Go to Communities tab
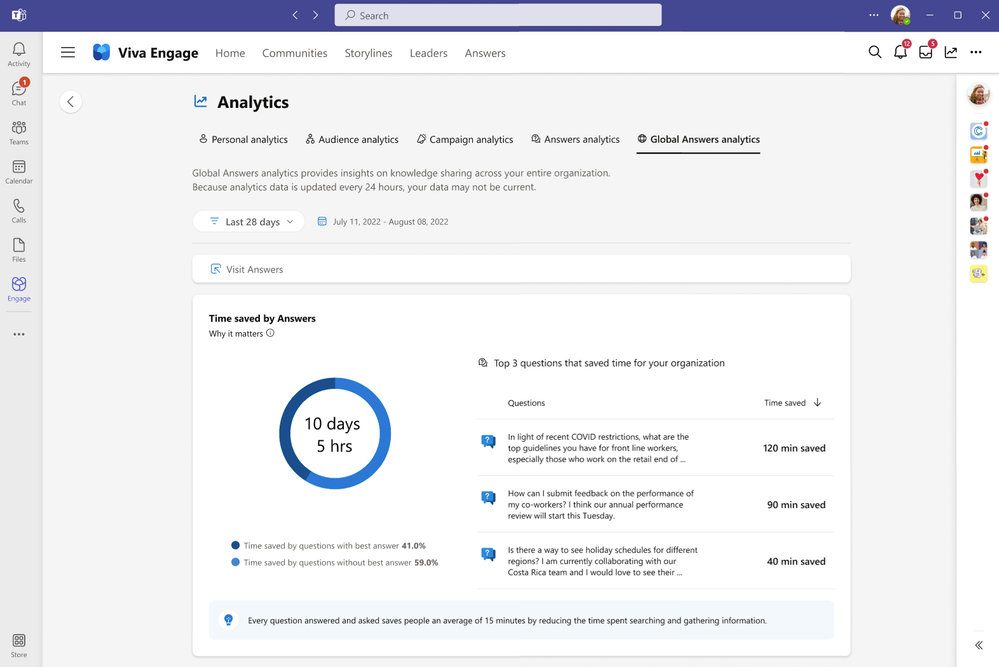Viewport: 999px width, 667px height. pyautogui.click(x=294, y=53)
